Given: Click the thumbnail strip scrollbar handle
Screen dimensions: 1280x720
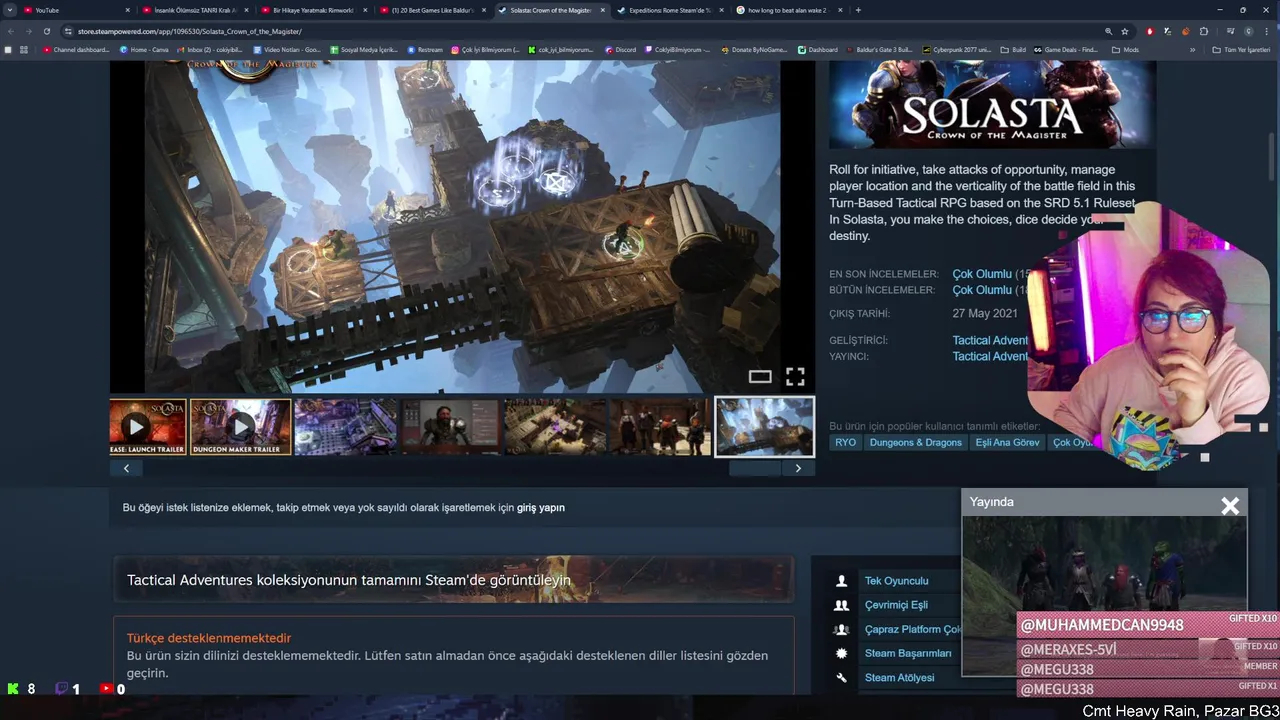Looking at the screenshot, I should pyautogui.click(x=755, y=468).
